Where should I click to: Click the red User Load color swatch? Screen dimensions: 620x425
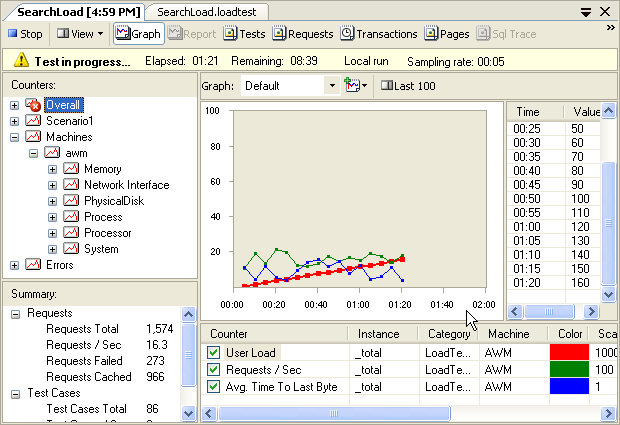(x=568, y=352)
